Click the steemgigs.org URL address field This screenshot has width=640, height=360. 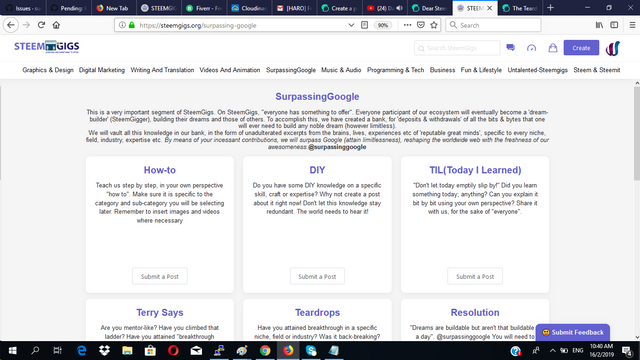tap(241, 25)
